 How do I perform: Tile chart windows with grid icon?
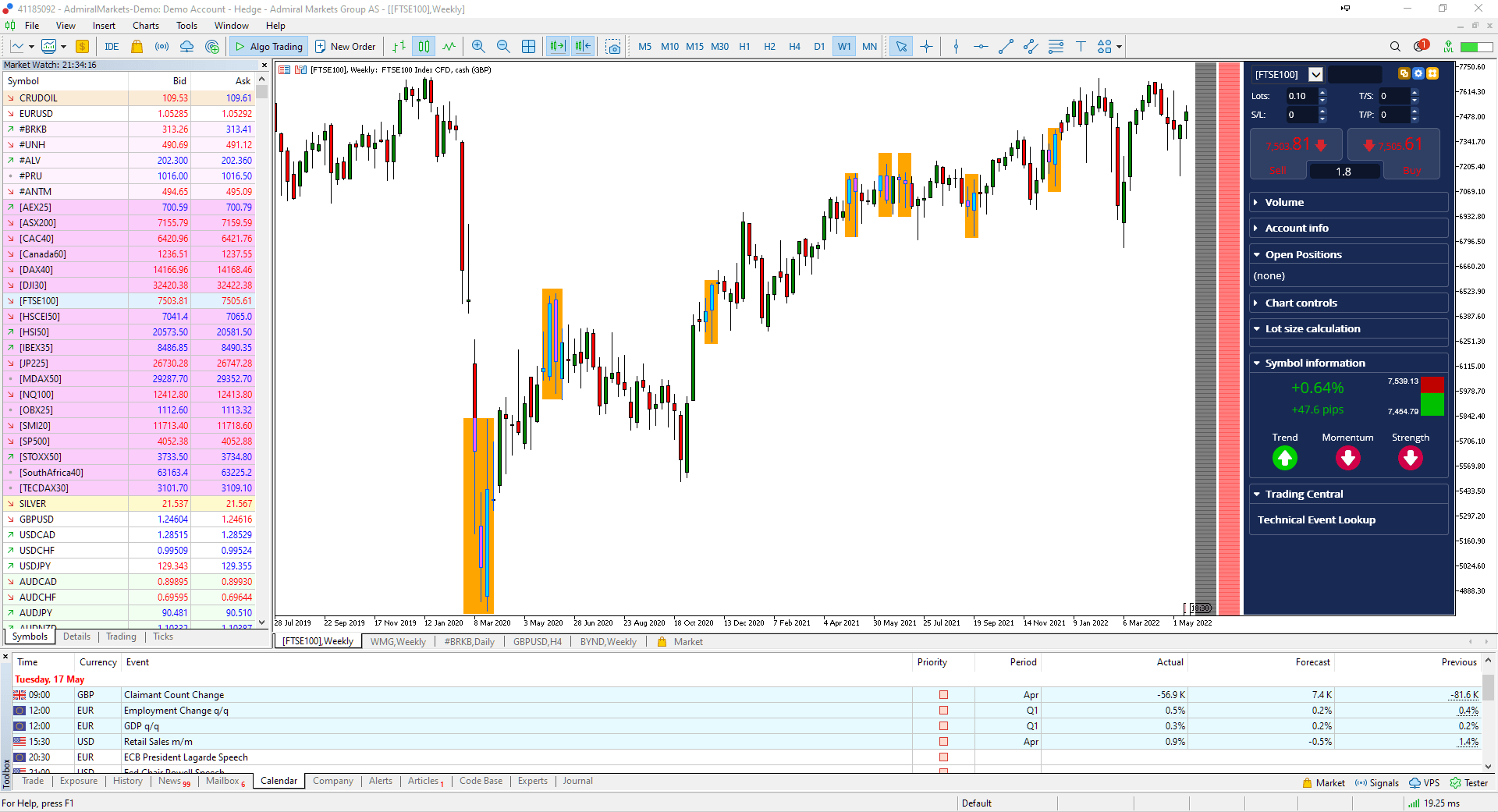[528, 47]
